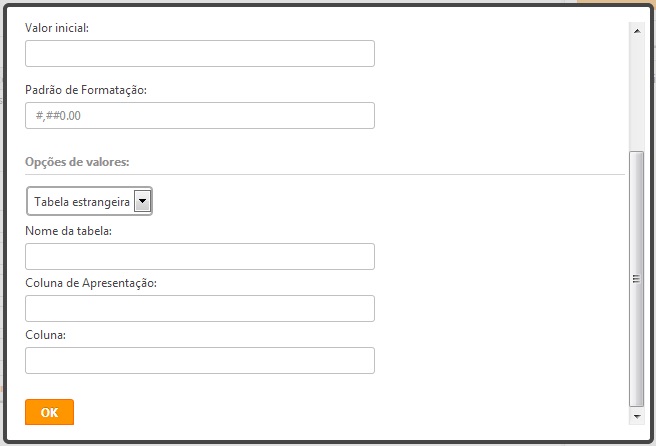This screenshot has width=656, height=446.
Task: Select the Opções de valores heading
Action: coord(77,162)
